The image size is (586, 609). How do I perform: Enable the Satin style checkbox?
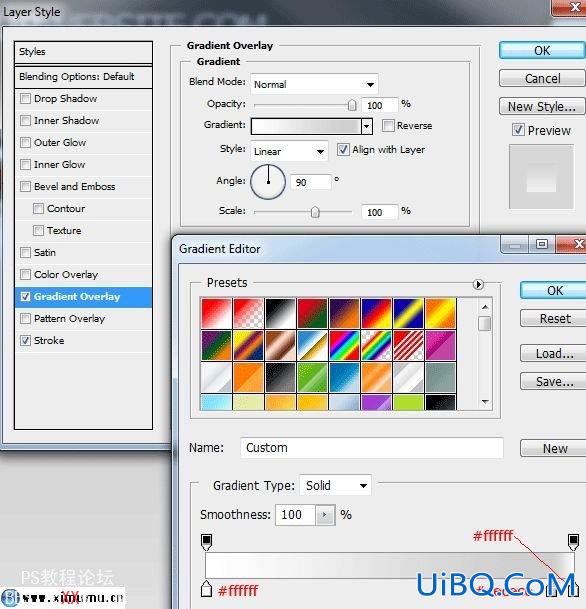(x=25, y=252)
